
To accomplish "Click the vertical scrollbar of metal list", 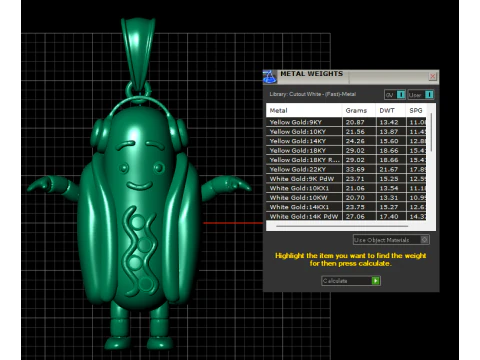I will point(431,132).
